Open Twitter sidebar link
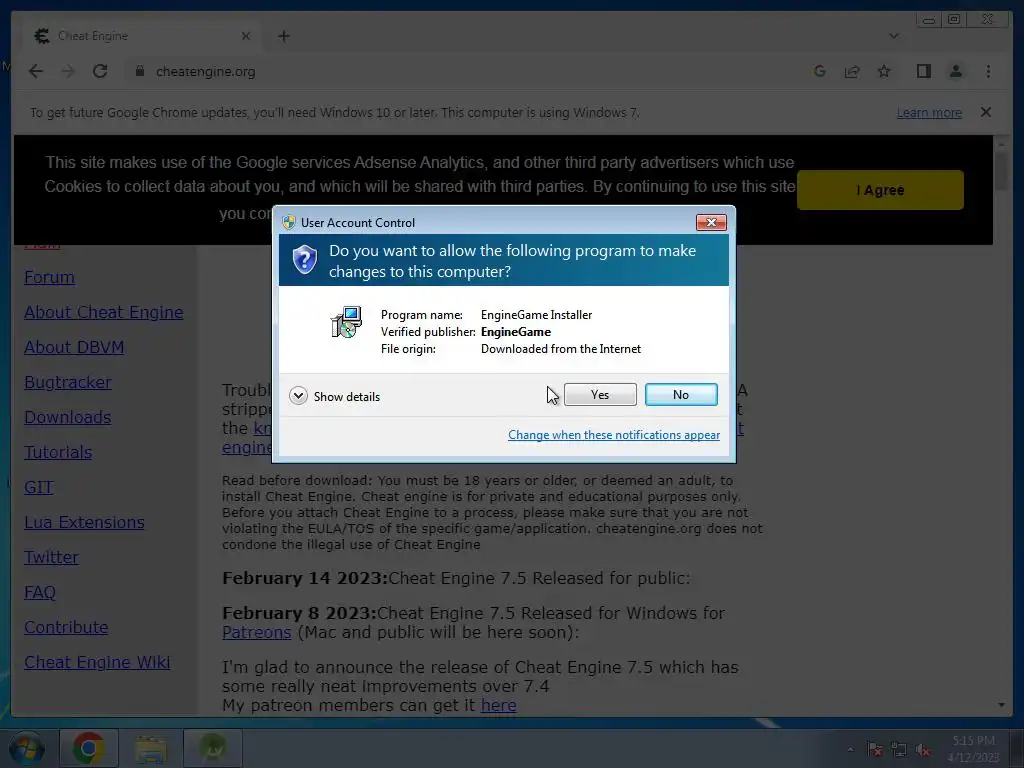The width and height of the screenshot is (1024, 768). pos(51,557)
